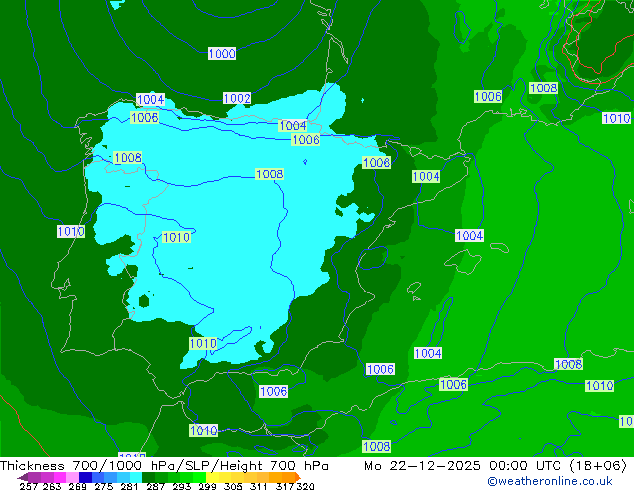The image size is (634, 490).
Task: Click the dark green legend swatch above 287
Action: (148, 477)
